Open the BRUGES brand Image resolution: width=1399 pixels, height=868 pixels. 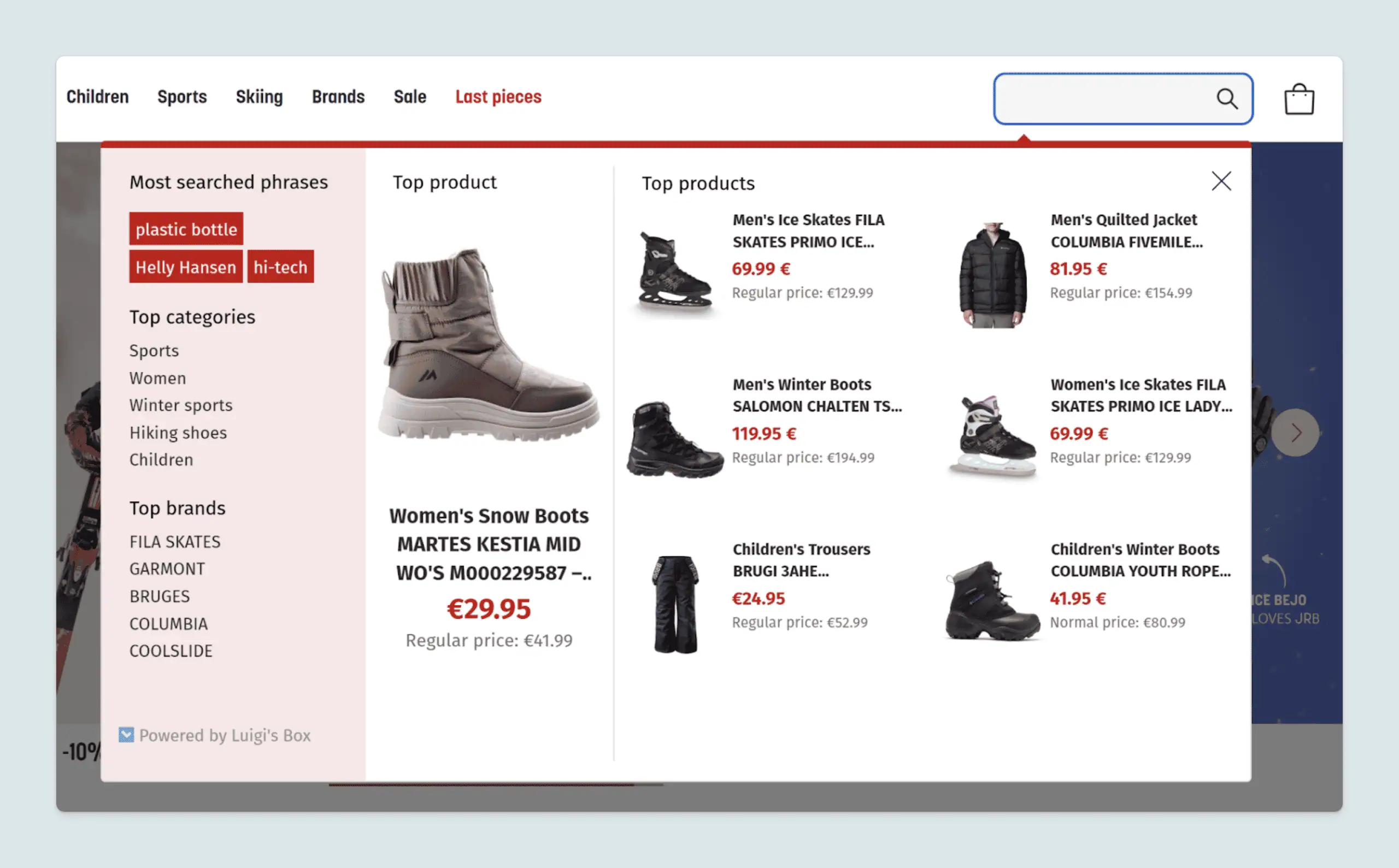[x=160, y=597]
